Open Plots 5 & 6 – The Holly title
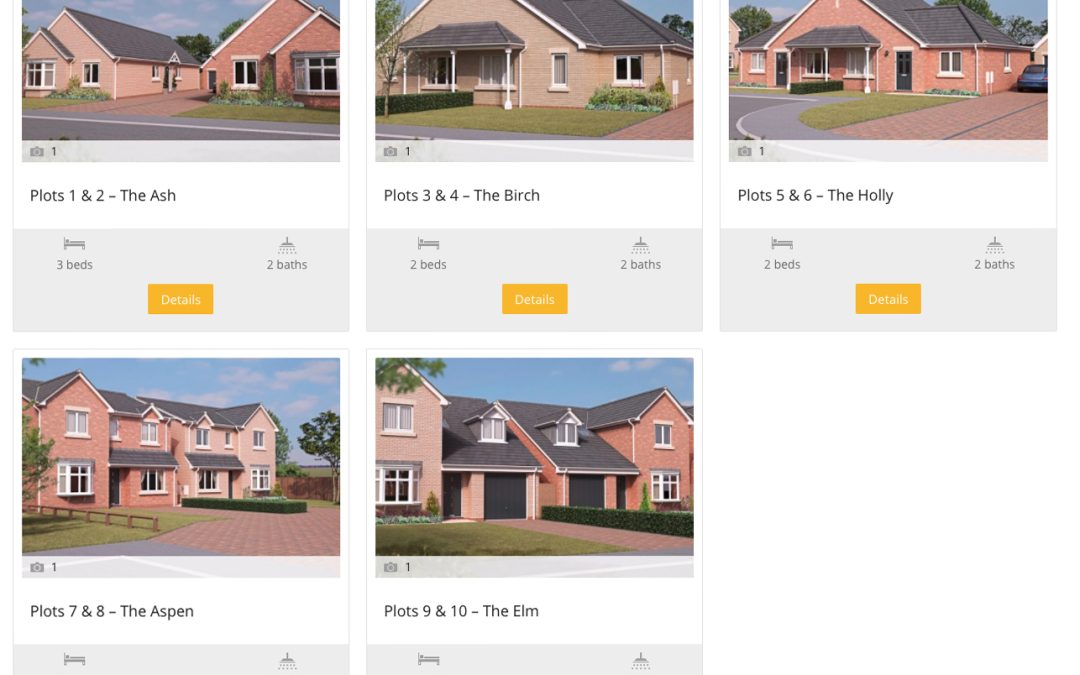This screenshot has height=675, width=1080. click(x=816, y=196)
